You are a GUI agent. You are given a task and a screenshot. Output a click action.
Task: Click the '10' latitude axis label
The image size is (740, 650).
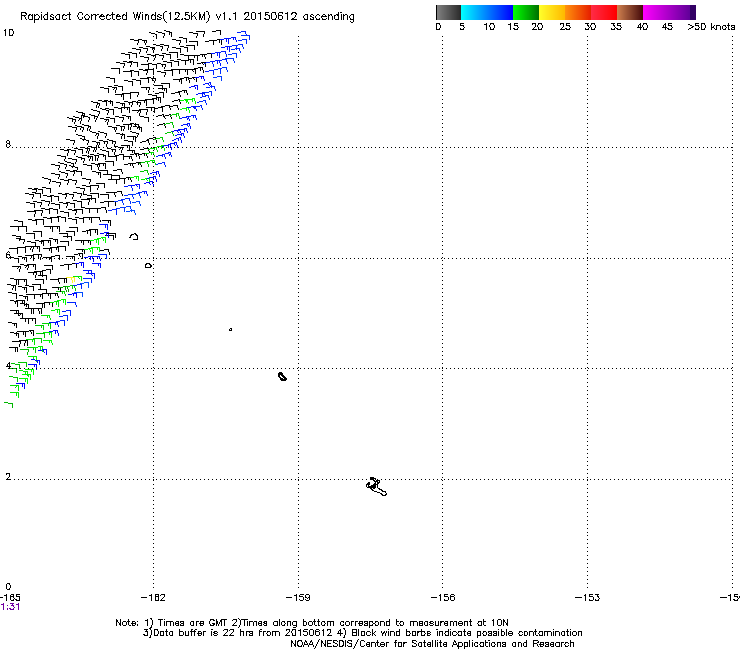pyautogui.click(x=8, y=33)
